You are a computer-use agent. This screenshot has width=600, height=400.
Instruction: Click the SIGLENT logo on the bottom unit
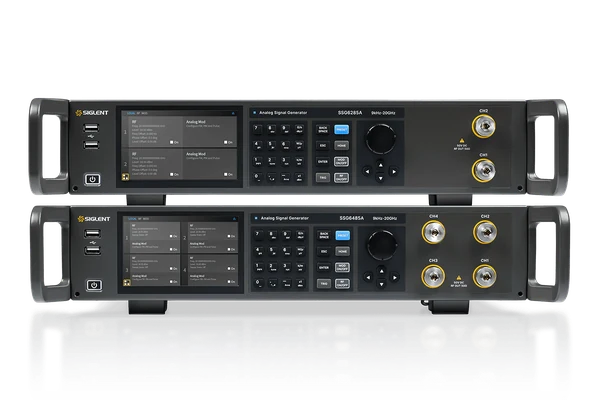[x=94, y=219]
